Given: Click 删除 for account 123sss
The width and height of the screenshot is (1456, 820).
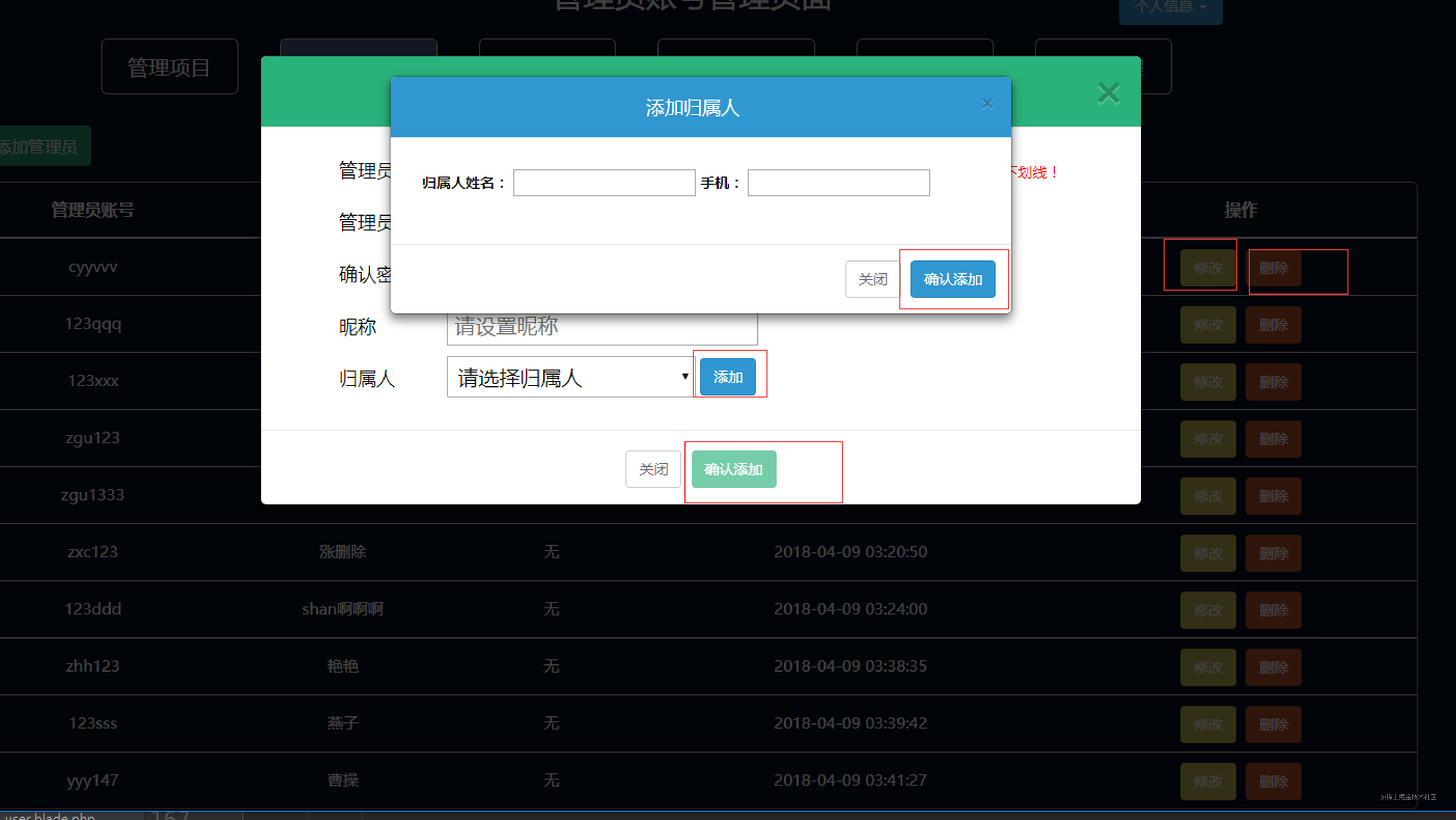Looking at the screenshot, I should pos(1274,725).
